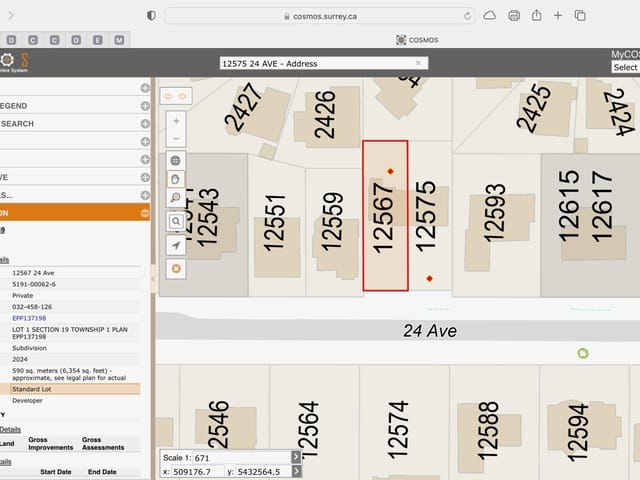Apply the scale value arrow button
Viewport: 640px width, 480px height.
[x=296, y=457]
